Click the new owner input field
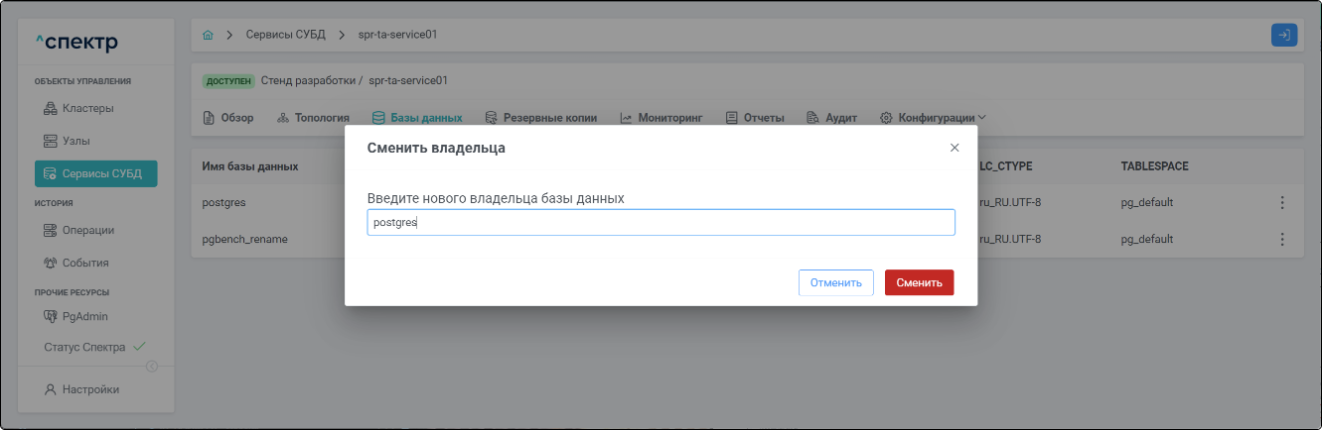Image resolution: width=1323 pixels, height=430 pixels. 660,222
